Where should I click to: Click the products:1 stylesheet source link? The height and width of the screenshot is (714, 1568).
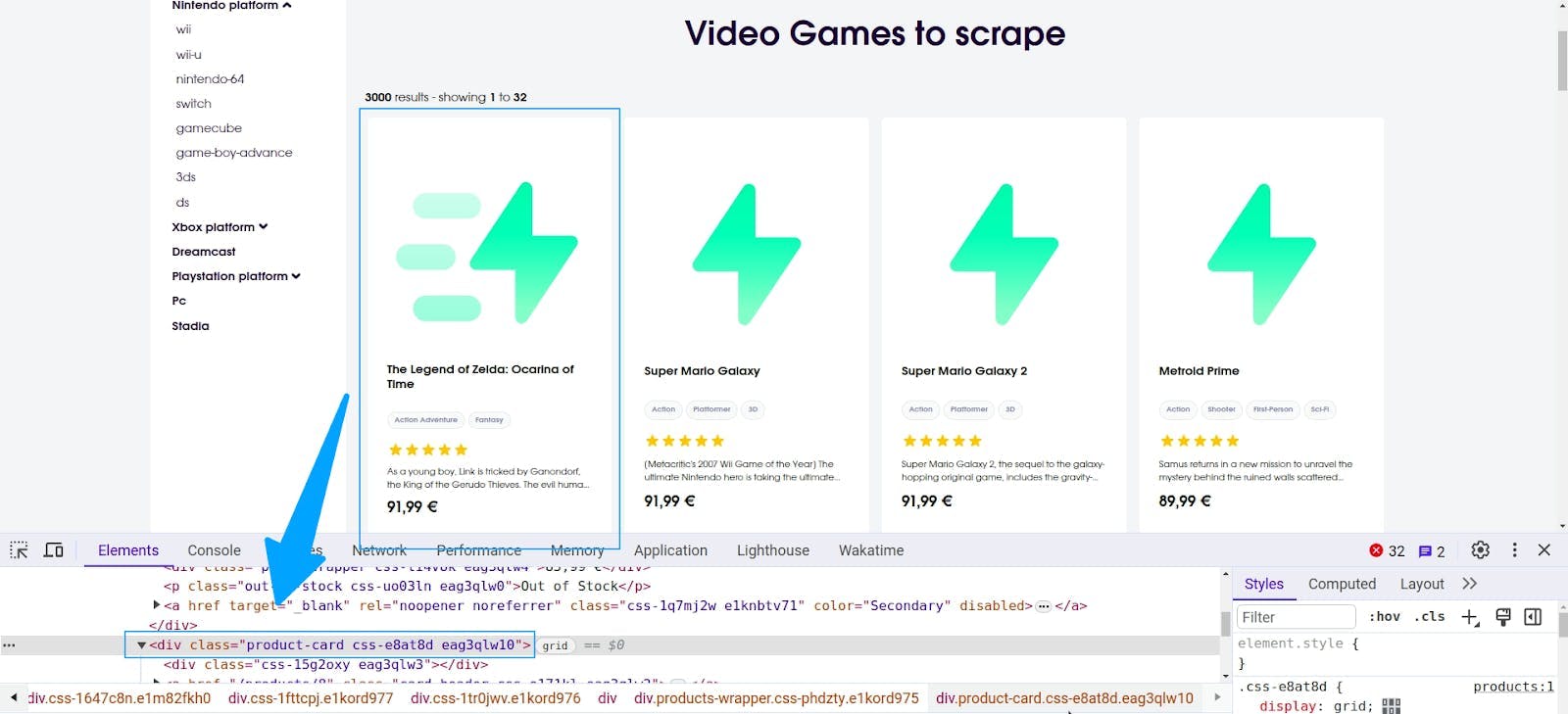coord(1513,687)
